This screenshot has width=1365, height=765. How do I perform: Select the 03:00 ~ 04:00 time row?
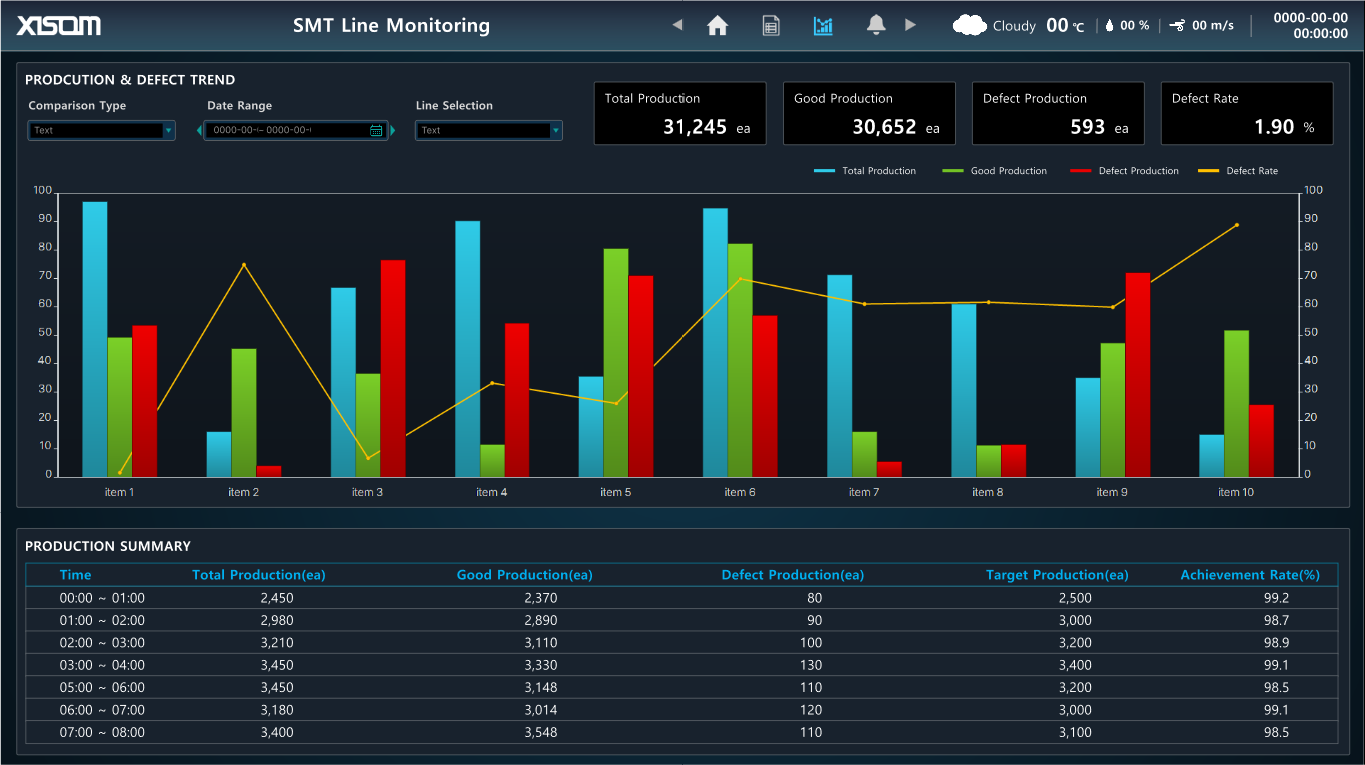coord(681,665)
